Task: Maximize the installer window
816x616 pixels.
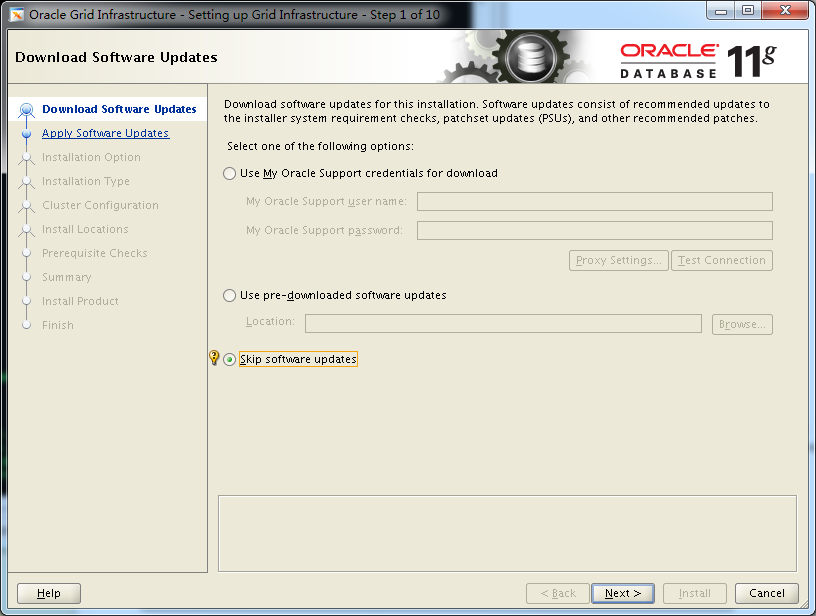Action: pyautogui.click(x=748, y=11)
